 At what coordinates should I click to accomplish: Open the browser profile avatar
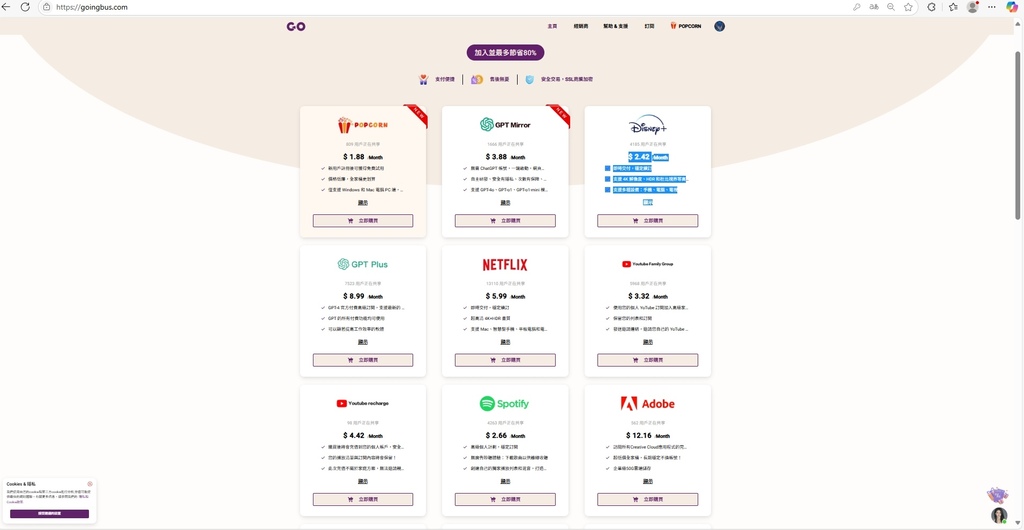click(x=972, y=7)
